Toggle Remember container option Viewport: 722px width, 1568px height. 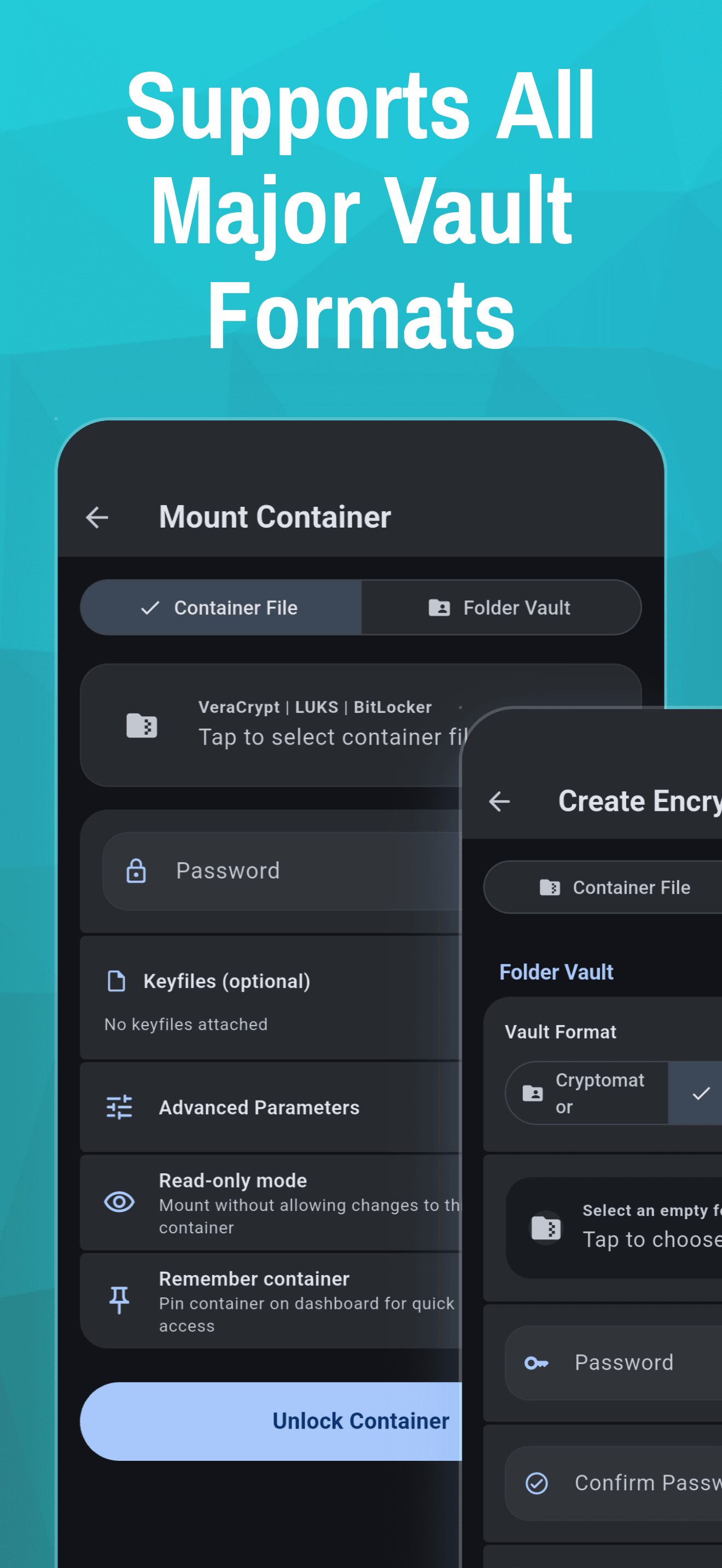coord(271,1301)
